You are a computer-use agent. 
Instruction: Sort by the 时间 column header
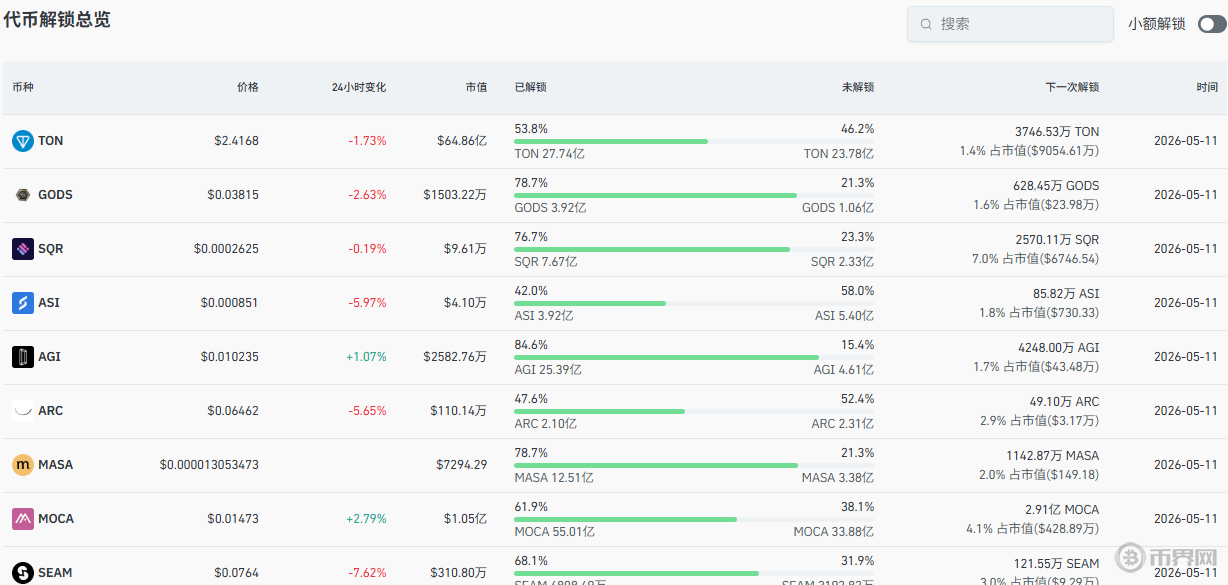[x=1207, y=88]
